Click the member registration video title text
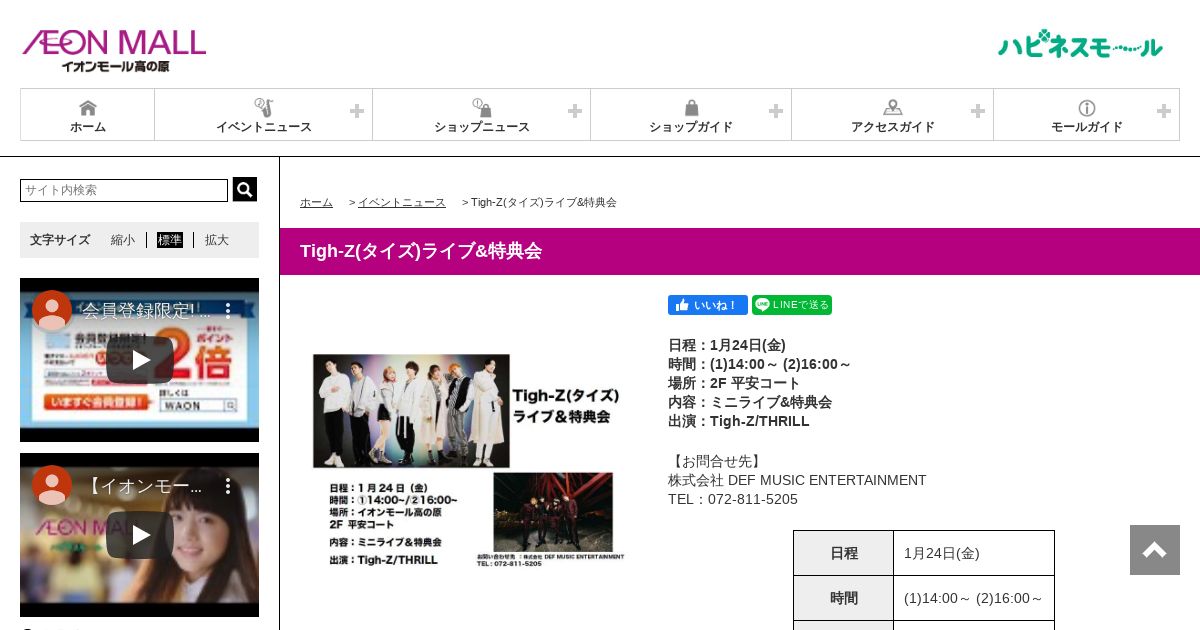Image resolution: width=1200 pixels, height=630 pixels. point(147,310)
